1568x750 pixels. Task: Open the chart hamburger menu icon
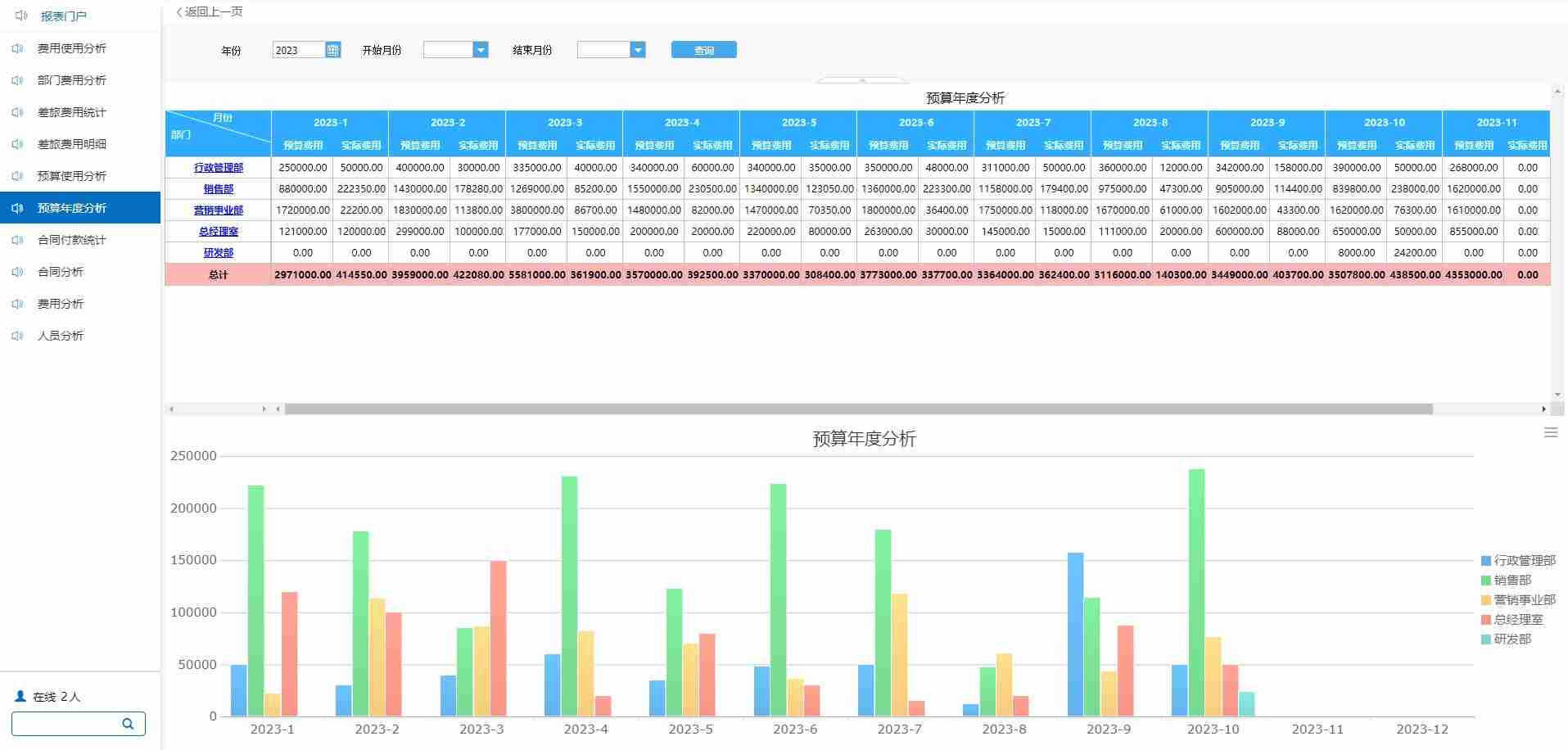pyautogui.click(x=1550, y=432)
